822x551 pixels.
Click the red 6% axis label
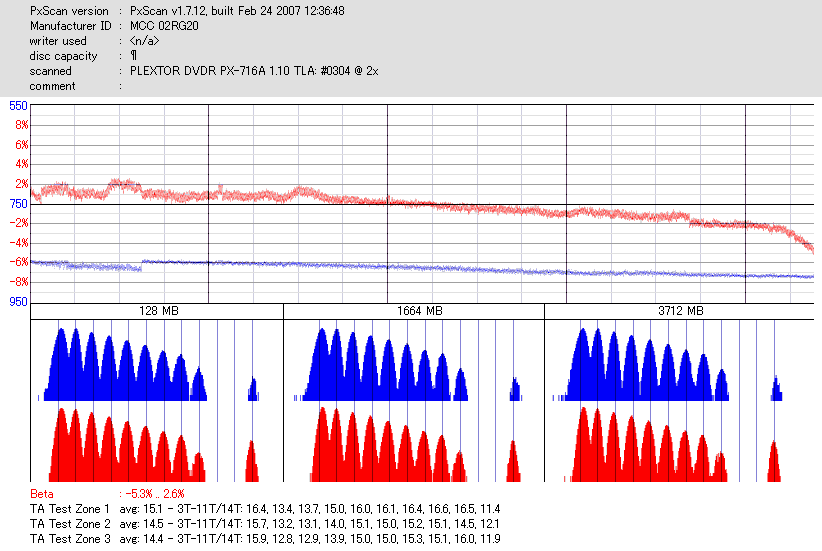coord(21,145)
